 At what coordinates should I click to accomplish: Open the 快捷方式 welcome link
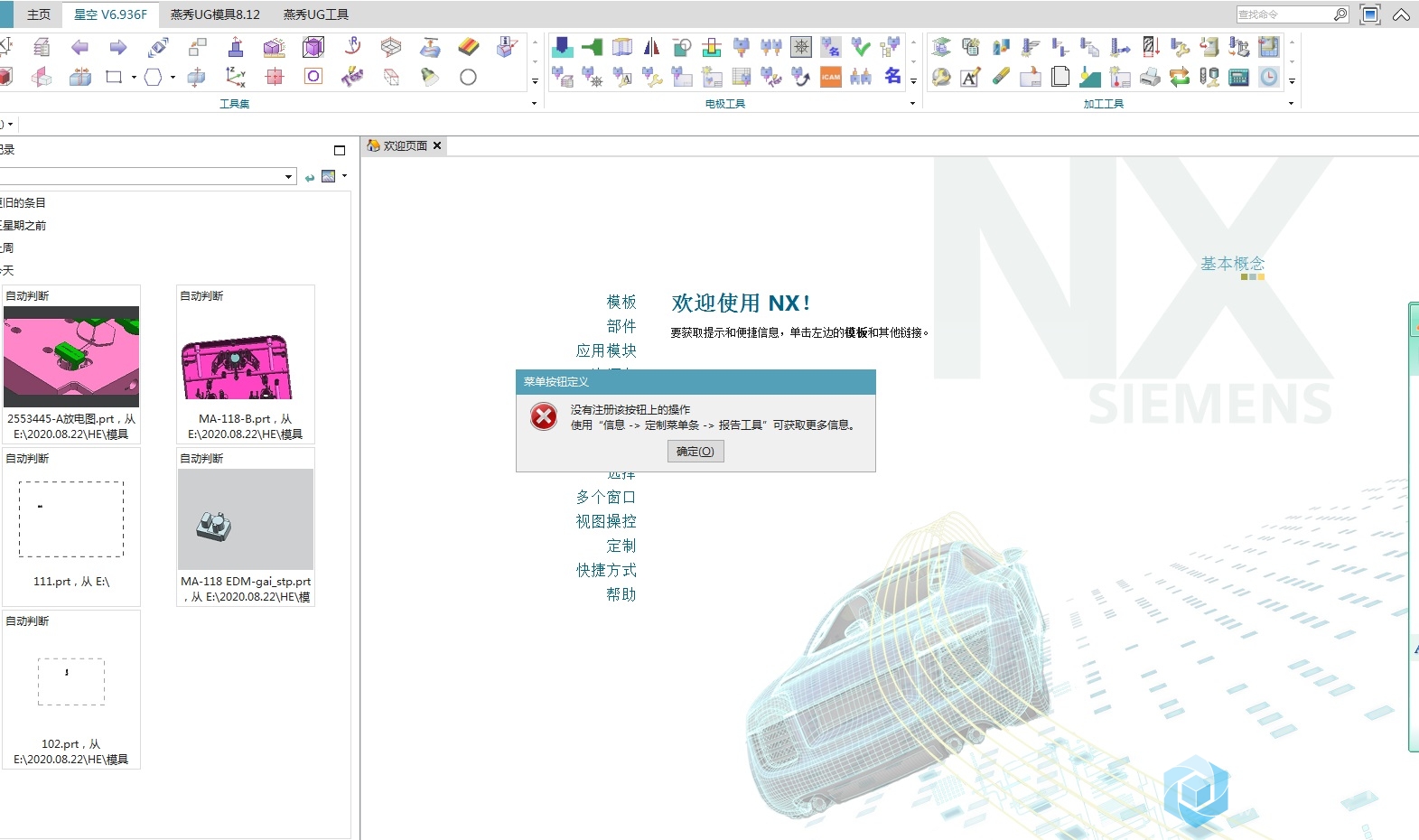[606, 570]
